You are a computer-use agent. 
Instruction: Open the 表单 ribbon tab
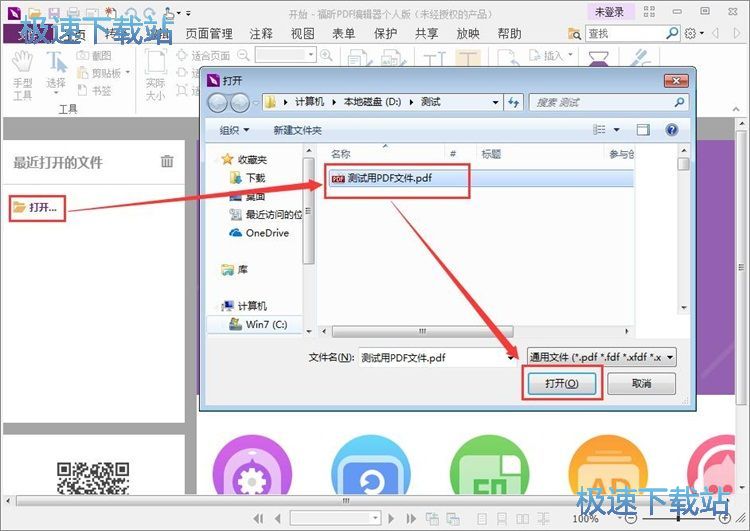coord(344,33)
